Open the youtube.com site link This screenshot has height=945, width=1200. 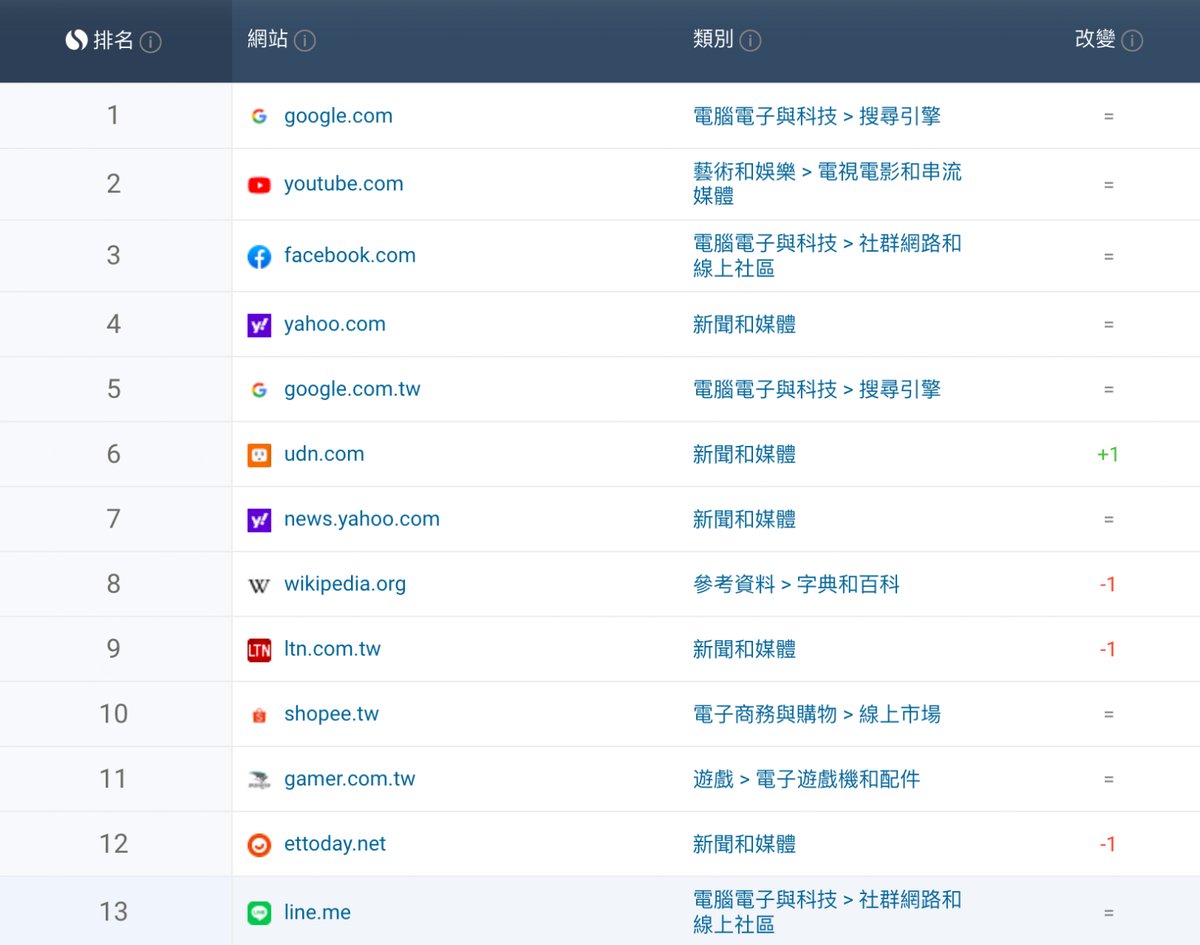point(344,184)
